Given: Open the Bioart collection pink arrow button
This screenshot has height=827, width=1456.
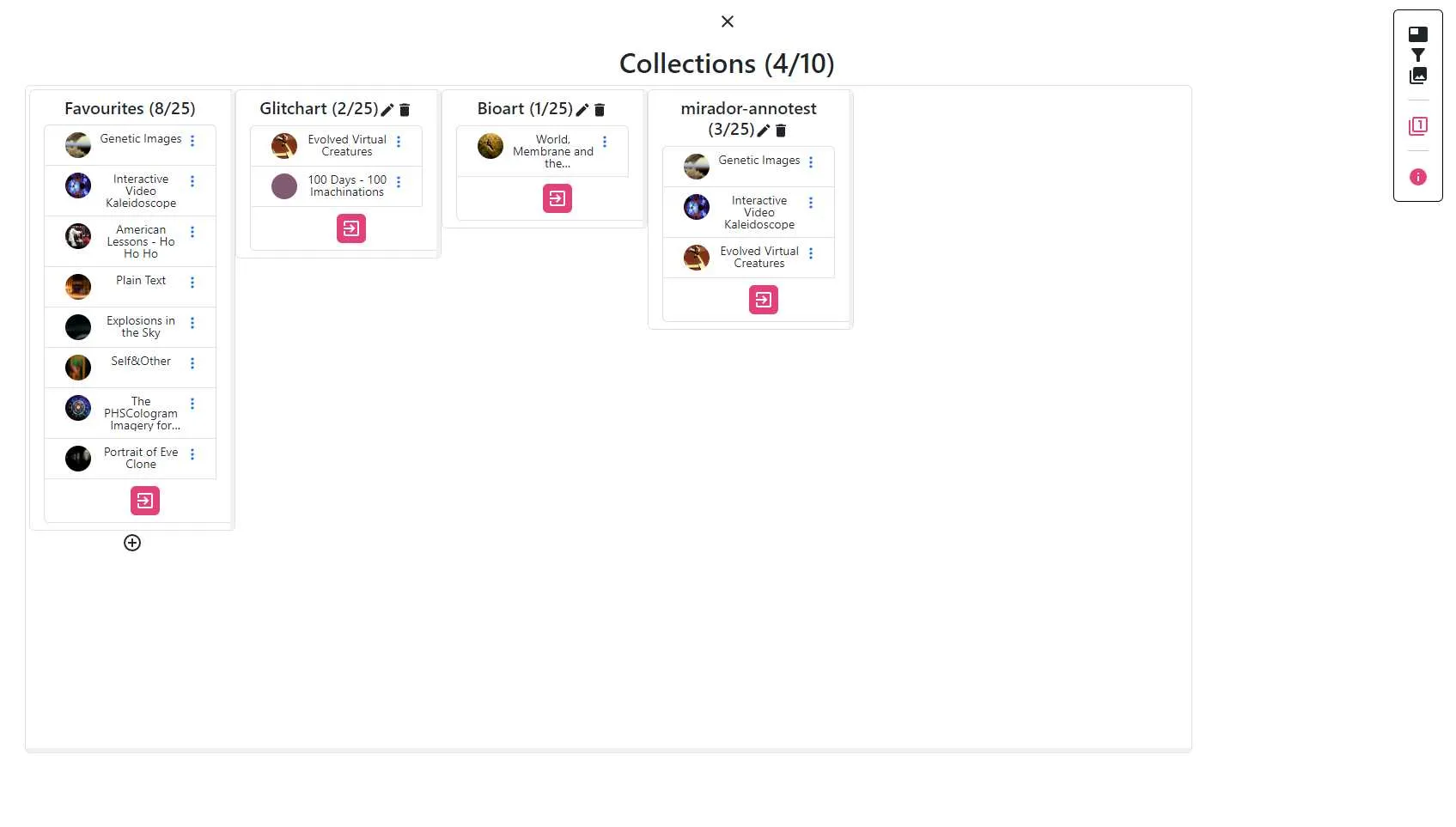Looking at the screenshot, I should [557, 198].
